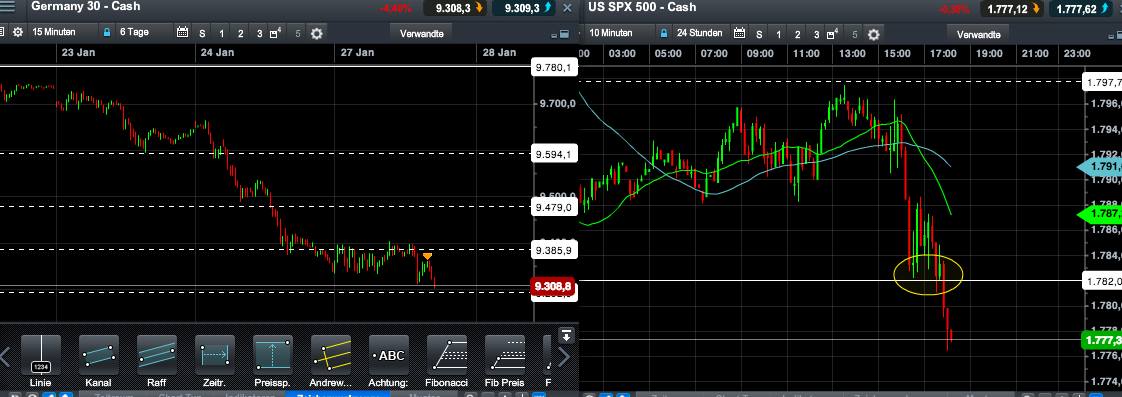Image resolution: width=1122 pixels, height=397 pixels.
Task: Switch Germany 30 chart to layout 2
Action: coord(240,34)
